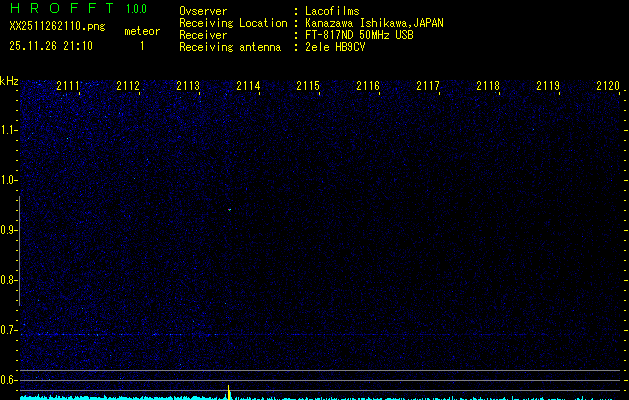The width and height of the screenshot is (629, 400).
Task: Click the 2117 time marker
Action: [428, 87]
